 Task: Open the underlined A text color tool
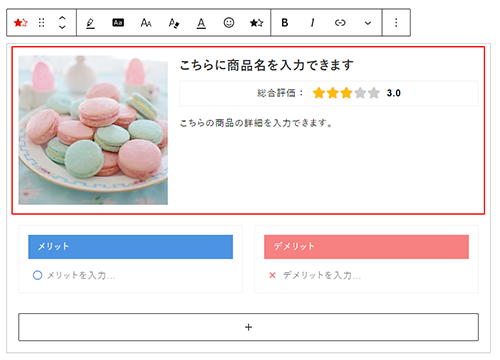[x=201, y=23]
